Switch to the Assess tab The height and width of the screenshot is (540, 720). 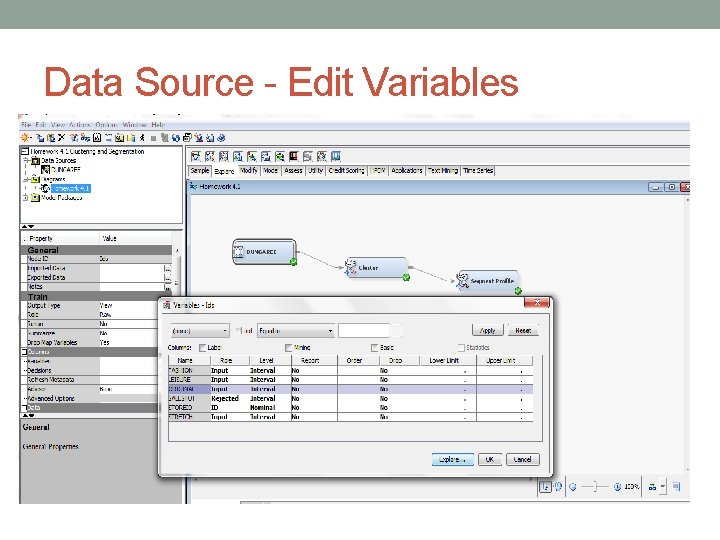tap(293, 170)
